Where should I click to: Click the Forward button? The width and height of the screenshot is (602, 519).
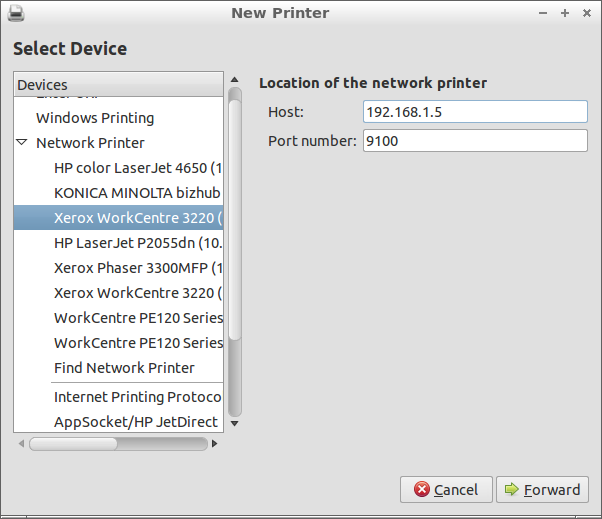coord(542,490)
